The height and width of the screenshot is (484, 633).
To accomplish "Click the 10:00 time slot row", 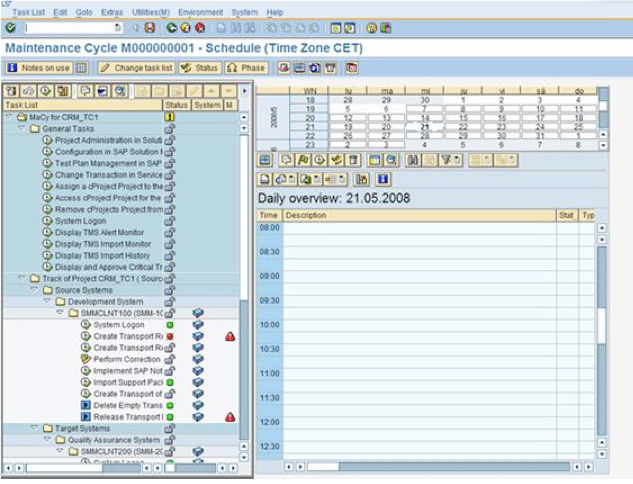I will [425, 325].
